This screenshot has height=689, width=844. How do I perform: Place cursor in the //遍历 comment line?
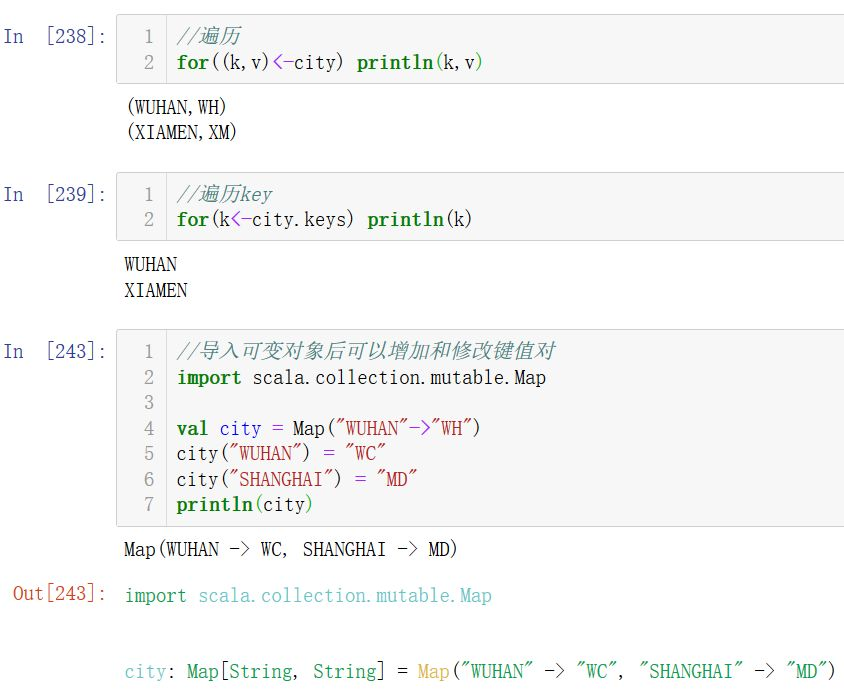208,37
